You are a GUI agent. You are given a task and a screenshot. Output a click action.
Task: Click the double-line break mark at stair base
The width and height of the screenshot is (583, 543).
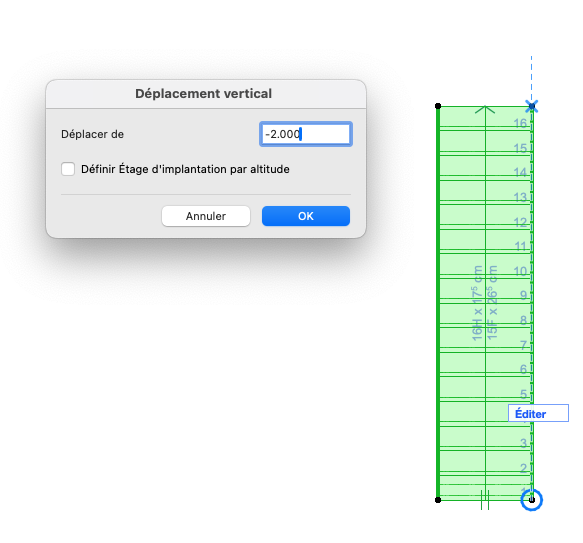485,500
